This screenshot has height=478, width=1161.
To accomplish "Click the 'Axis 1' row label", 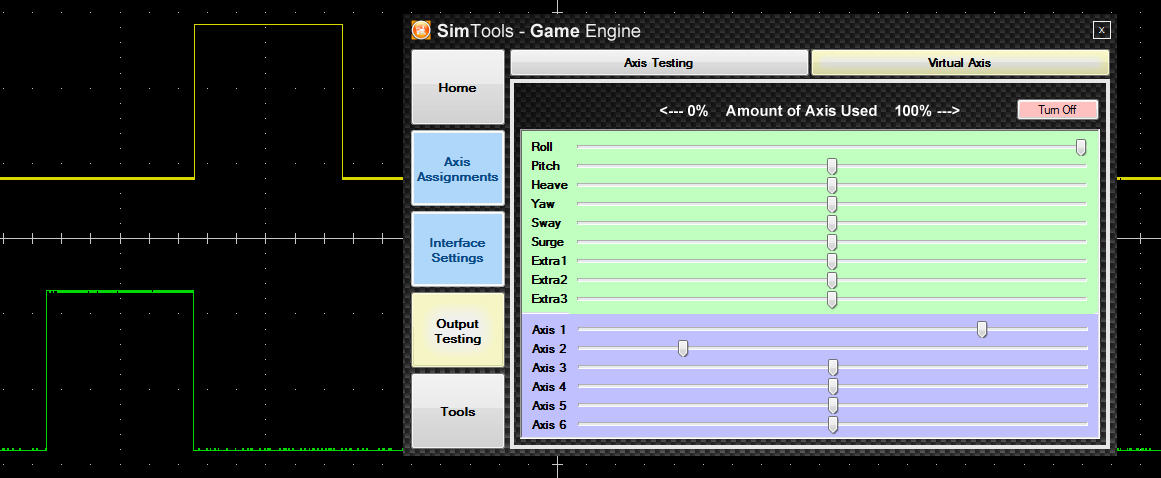I will coord(549,330).
